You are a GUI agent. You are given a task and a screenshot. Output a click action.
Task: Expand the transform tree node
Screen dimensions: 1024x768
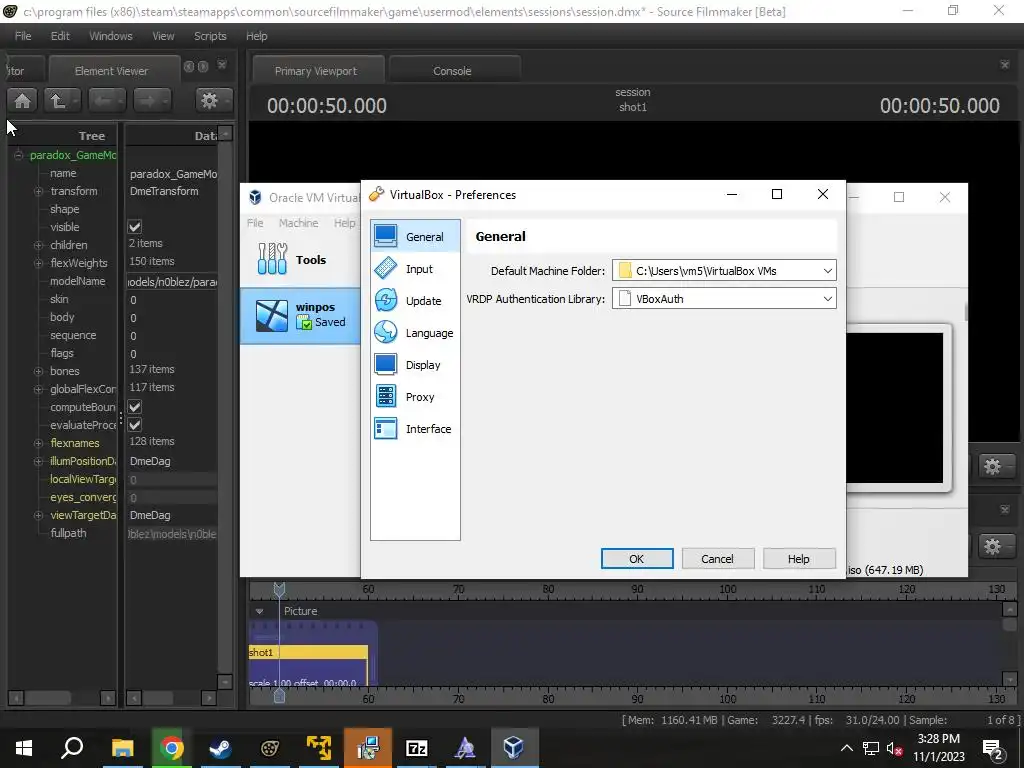(x=39, y=191)
